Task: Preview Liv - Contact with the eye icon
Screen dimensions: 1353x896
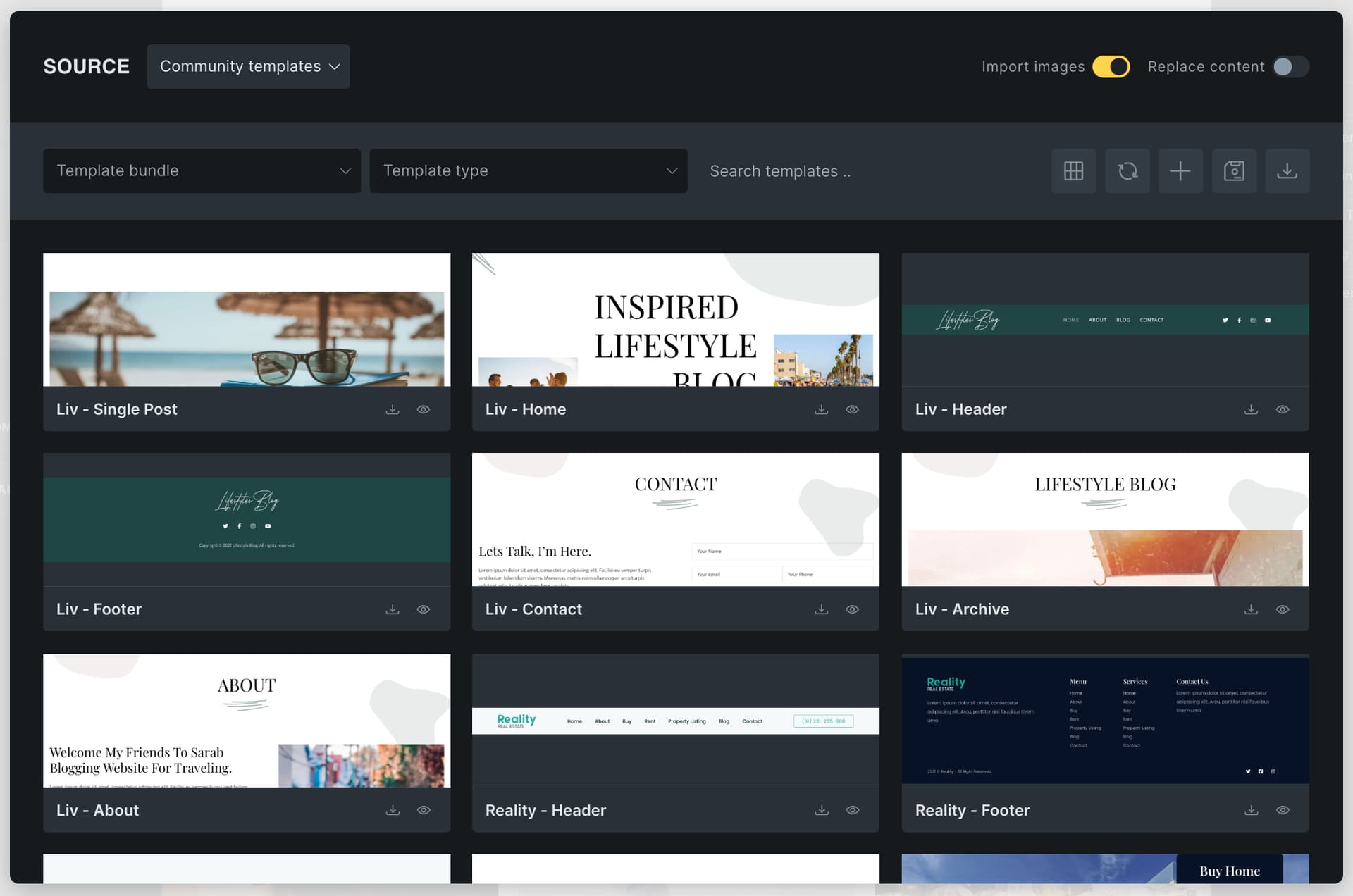Action: pyautogui.click(x=853, y=609)
